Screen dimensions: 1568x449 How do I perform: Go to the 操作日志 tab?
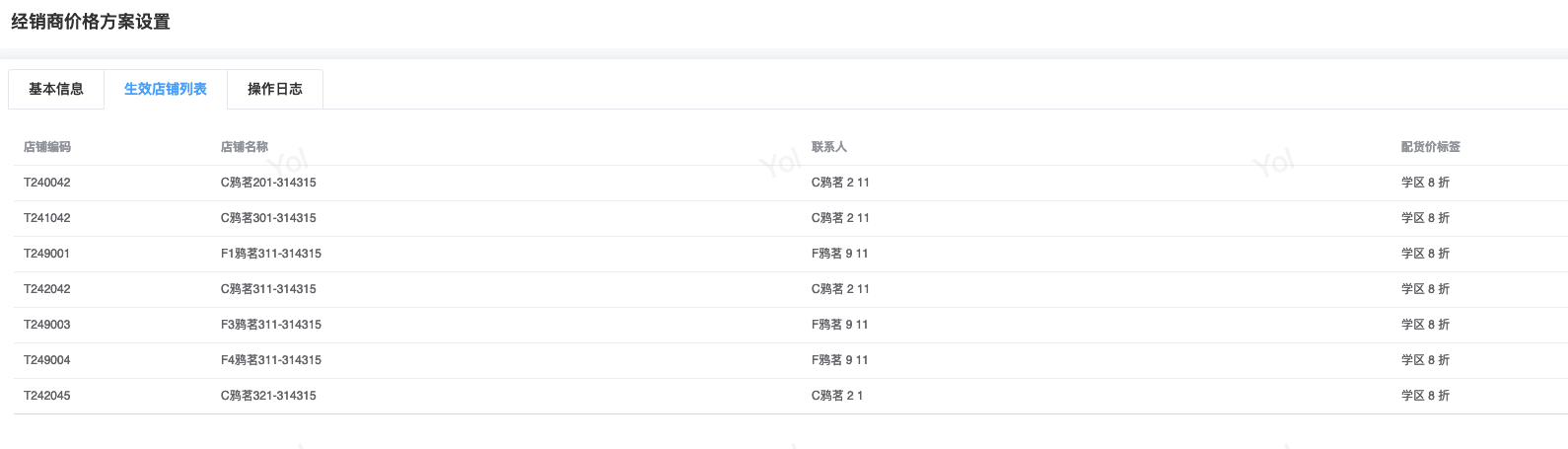coord(275,89)
